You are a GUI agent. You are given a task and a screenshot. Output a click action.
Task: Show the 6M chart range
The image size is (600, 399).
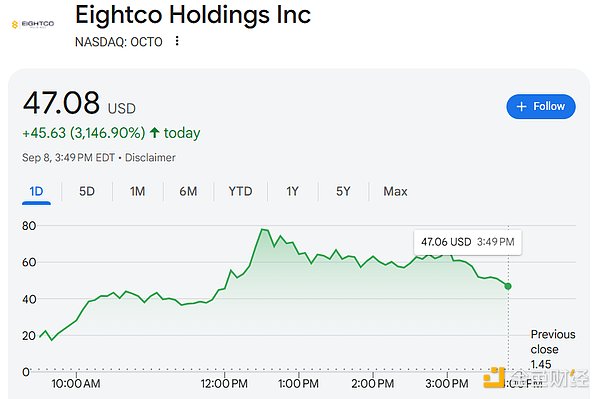coord(188,191)
